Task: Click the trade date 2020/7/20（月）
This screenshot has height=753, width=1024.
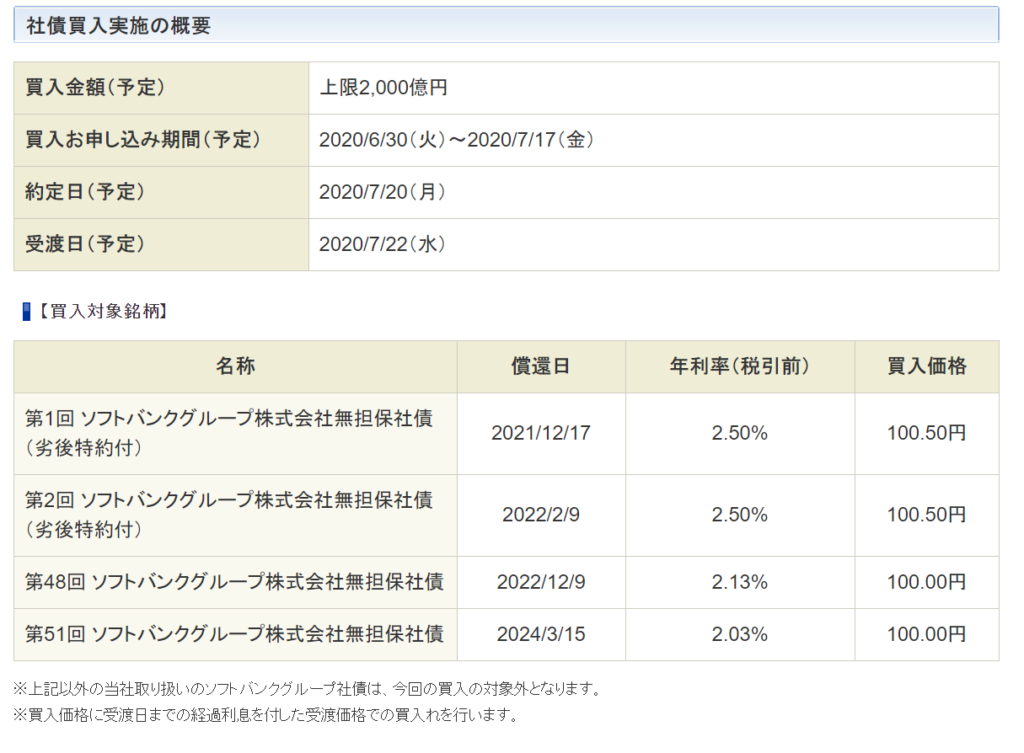Action: (x=384, y=192)
